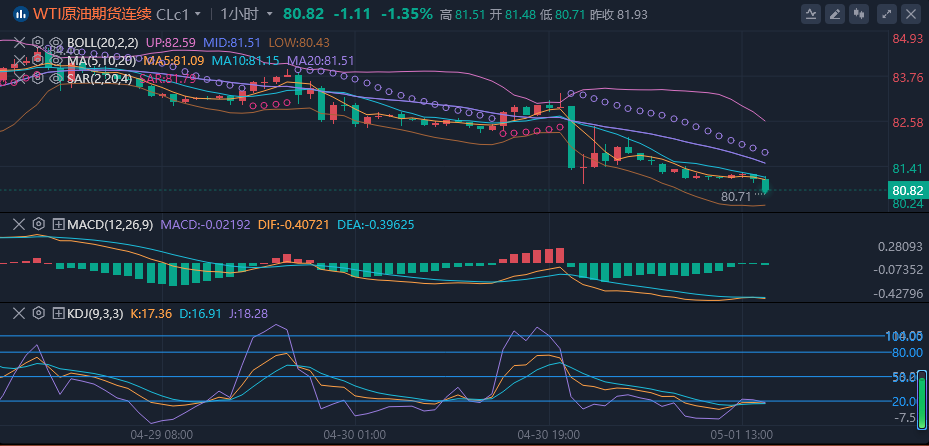929x446 pixels.
Task: Hide the MA(5,10,20) indicator via eye icon
Action: pyautogui.click(x=56, y=60)
